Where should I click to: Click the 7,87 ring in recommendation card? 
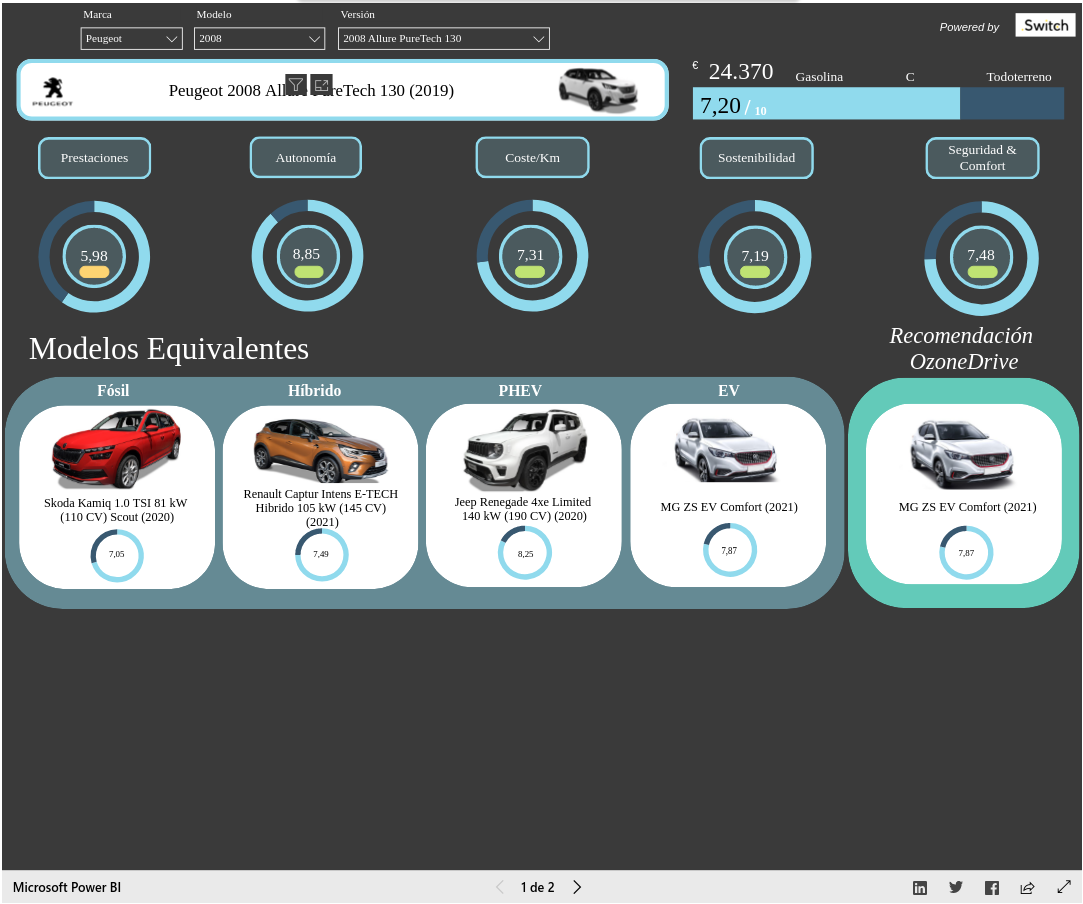click(x=966, y=553)
